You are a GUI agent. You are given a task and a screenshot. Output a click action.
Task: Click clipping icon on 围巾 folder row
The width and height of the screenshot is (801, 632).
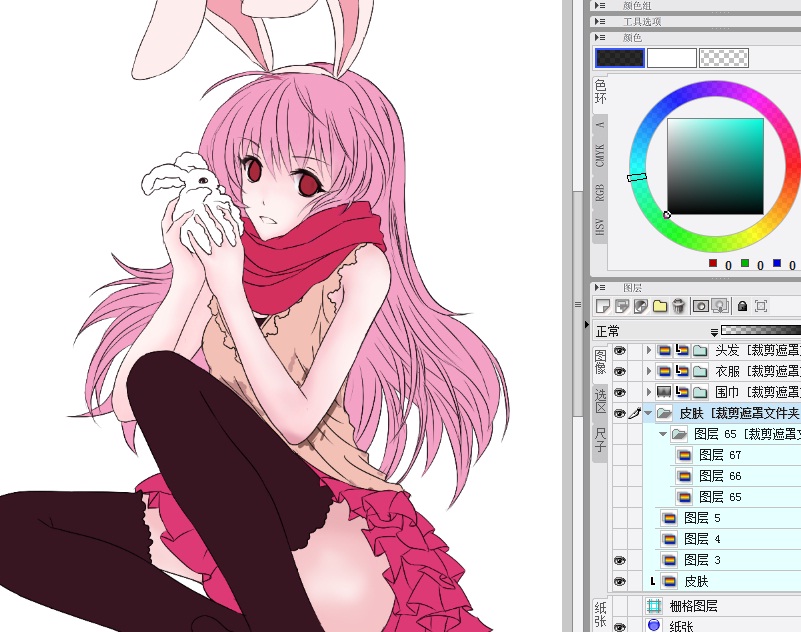click(x=681, y=392)
